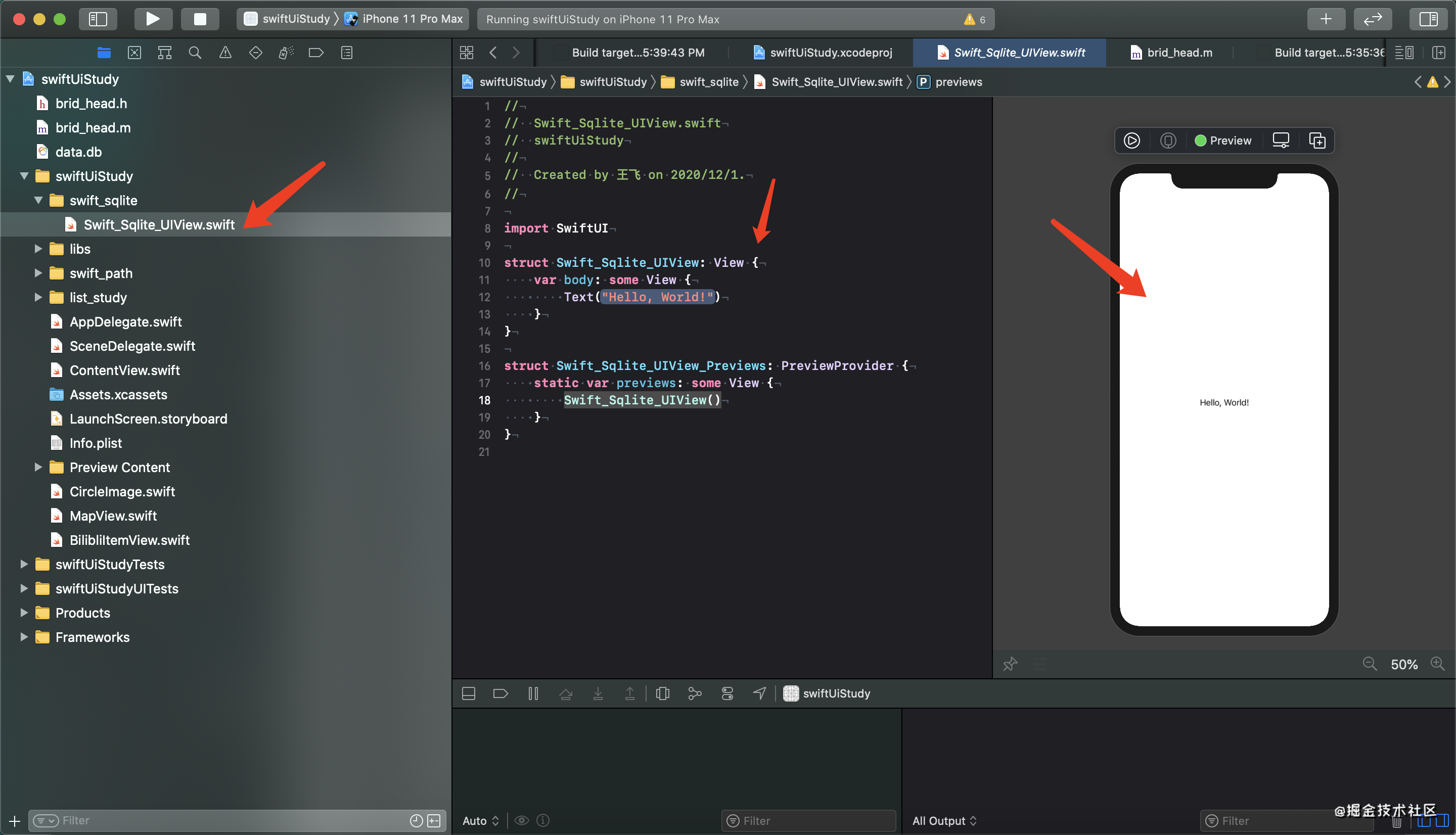This screenshot has width=1456, height=835.
Task: Expand the libs folder
Action: pos(38,249)
